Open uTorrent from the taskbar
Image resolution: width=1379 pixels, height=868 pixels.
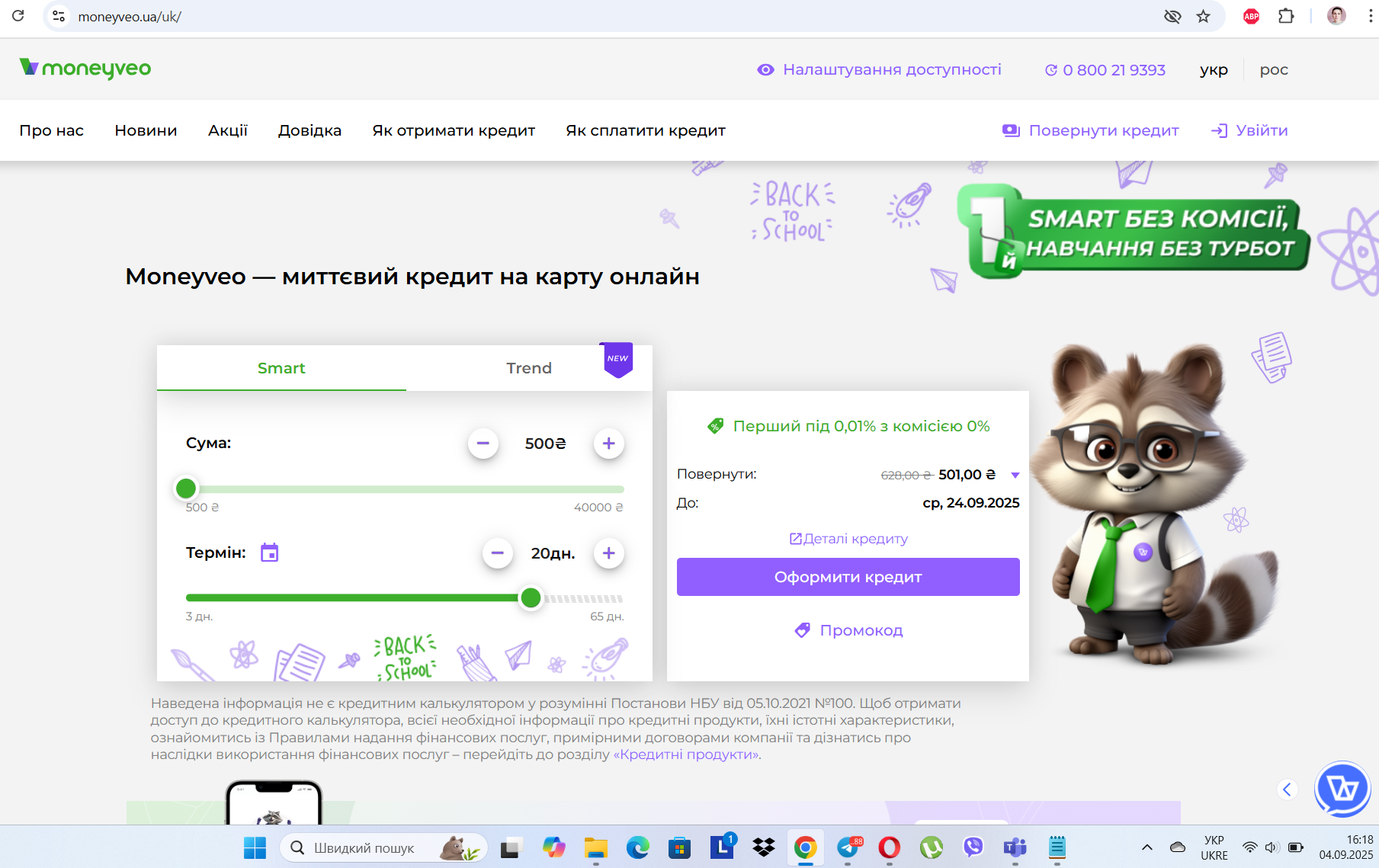932,847
